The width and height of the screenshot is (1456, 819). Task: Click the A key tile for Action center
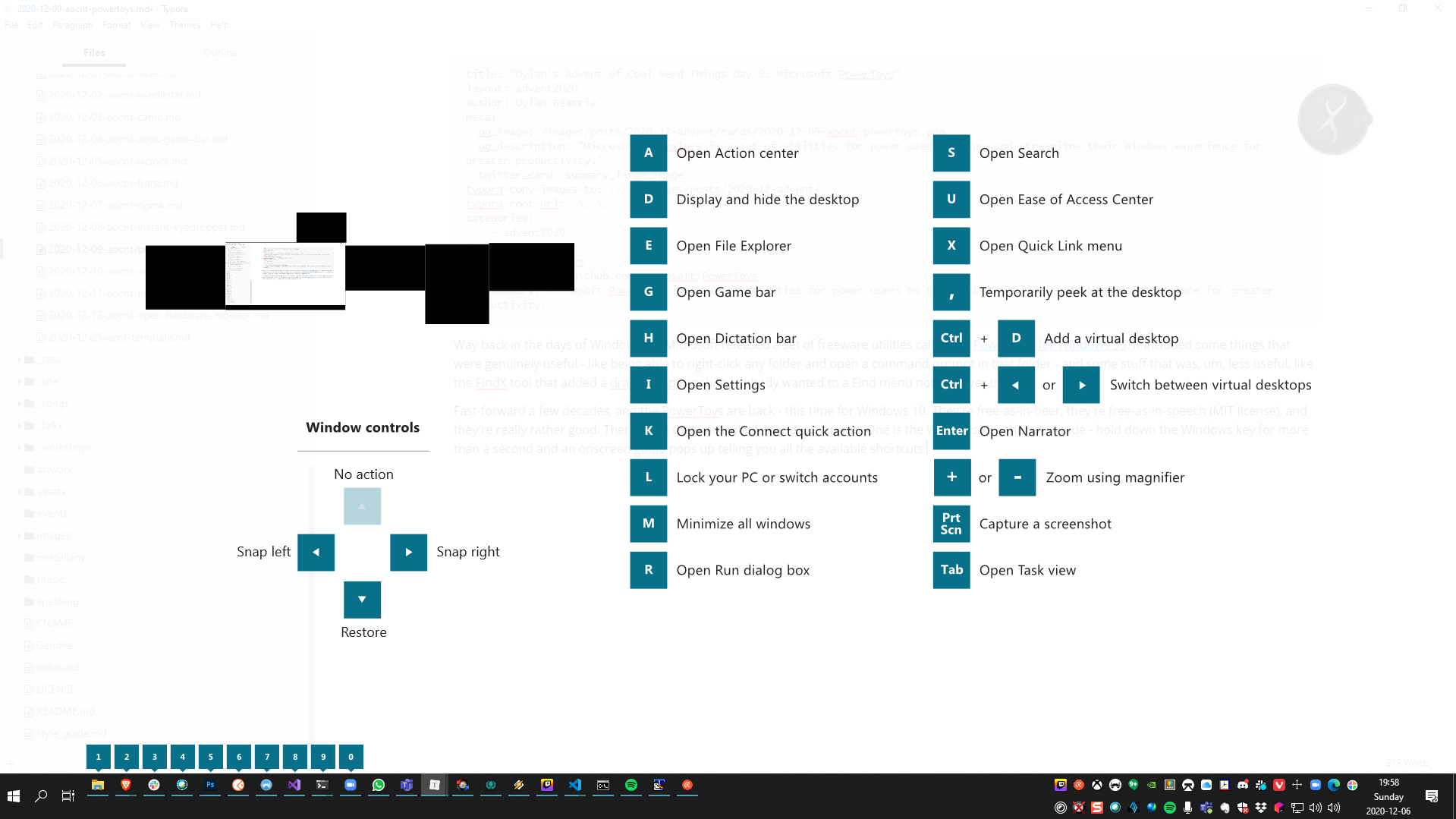(x=648, y=153)
